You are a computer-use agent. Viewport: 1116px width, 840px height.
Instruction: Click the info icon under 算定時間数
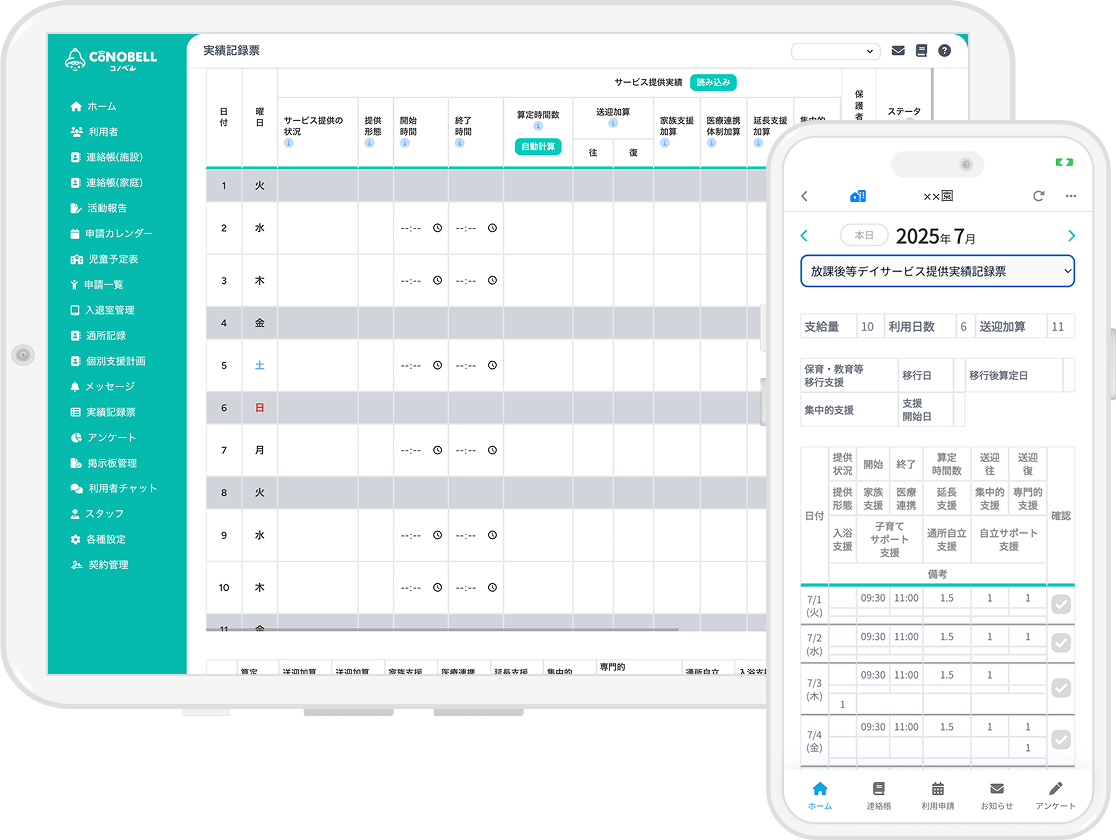[x=538, y=127]
